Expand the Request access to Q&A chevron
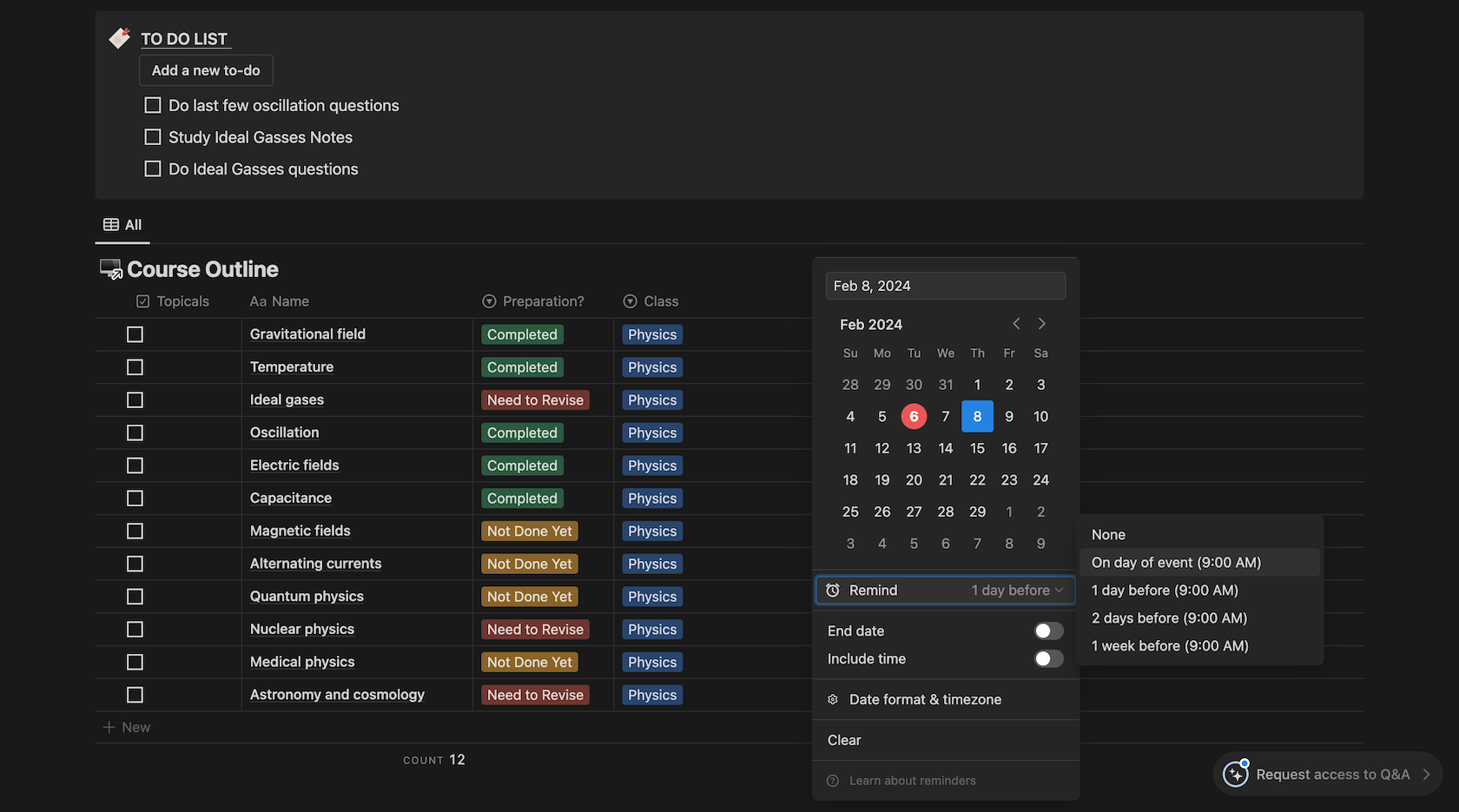The image size is (1459, 812). 1426,775
